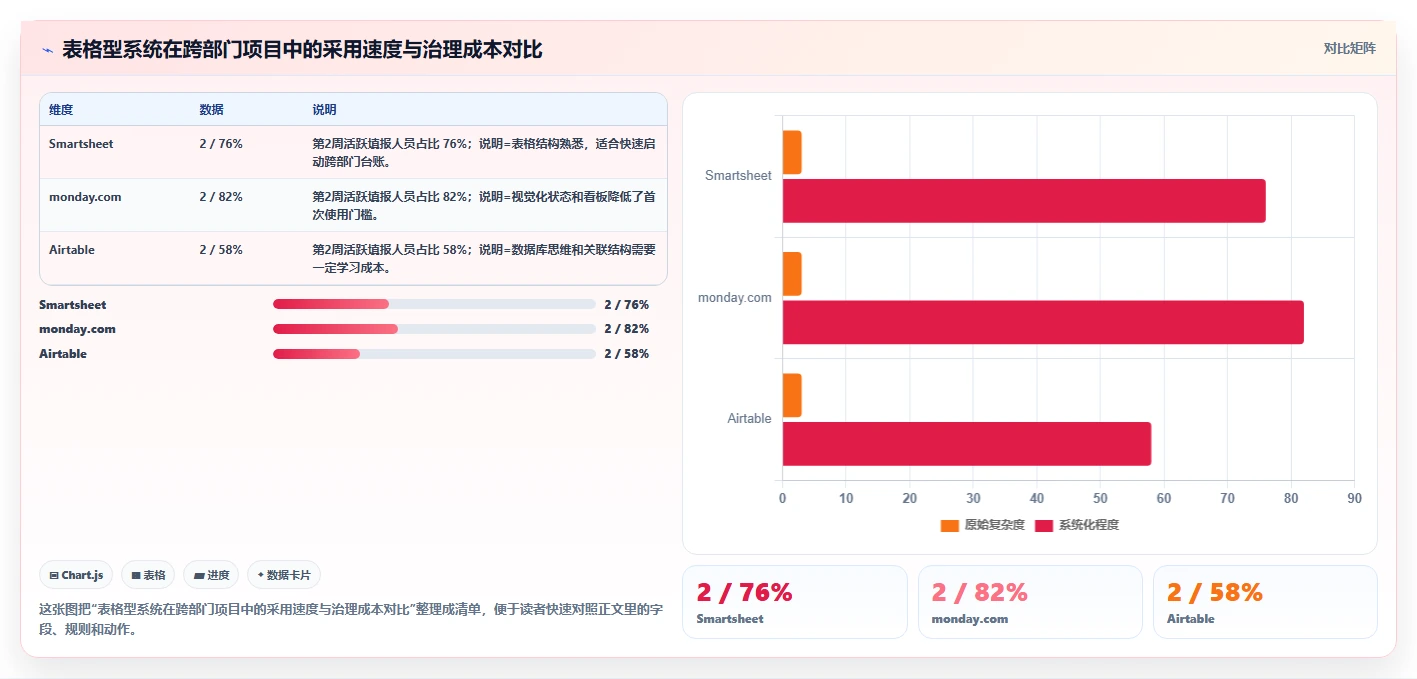The height and width of the screenshot is (679, 1417).
Task: Select the 进度 tag chip
Action: tap(211, 575)
